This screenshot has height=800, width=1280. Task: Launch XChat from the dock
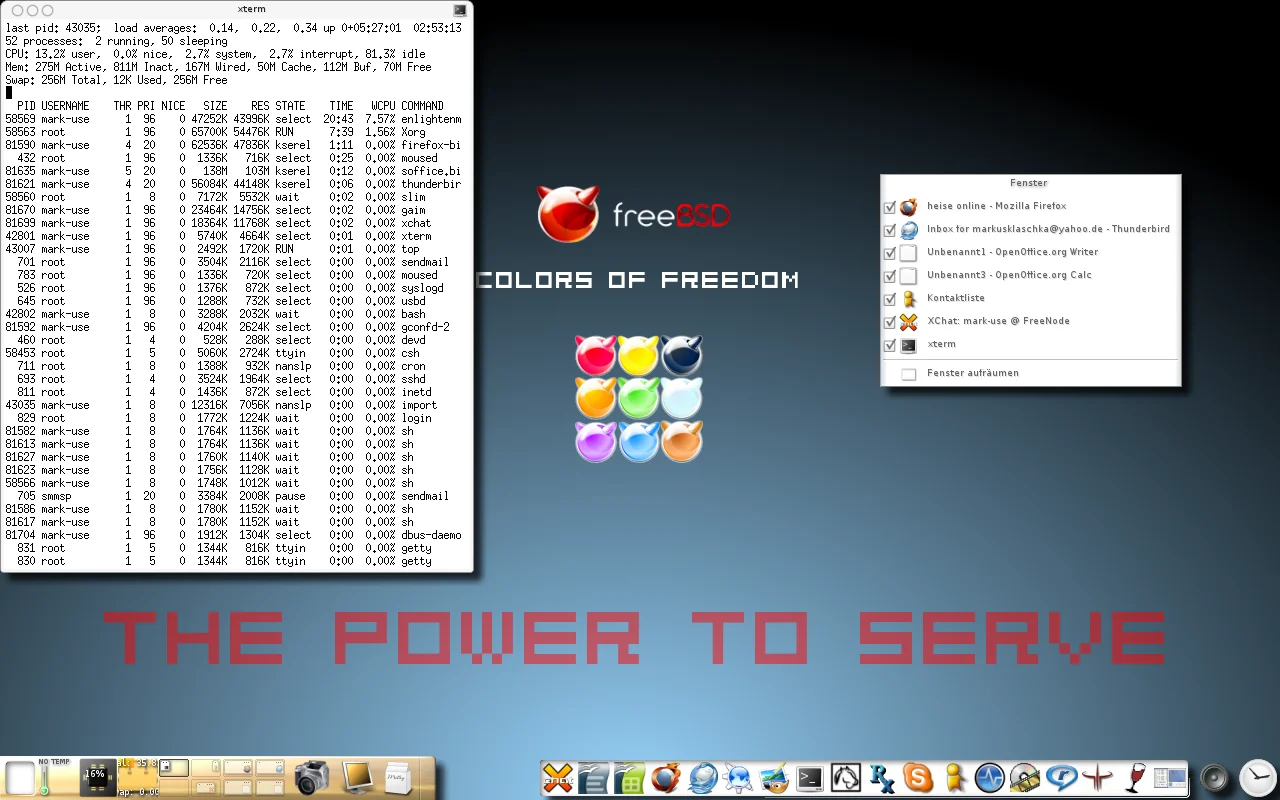(559, 777)
